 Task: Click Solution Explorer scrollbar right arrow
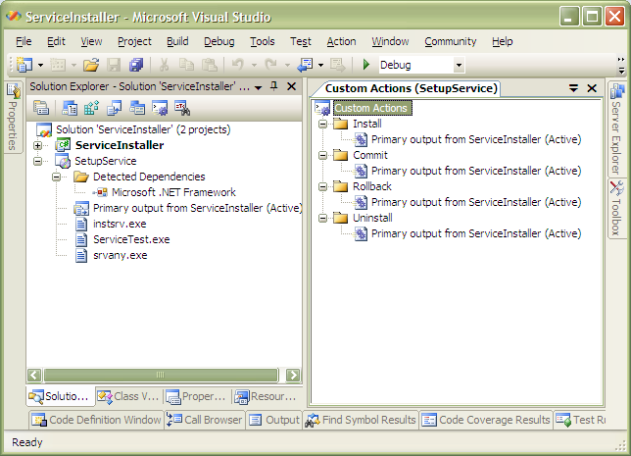point(293,375)
